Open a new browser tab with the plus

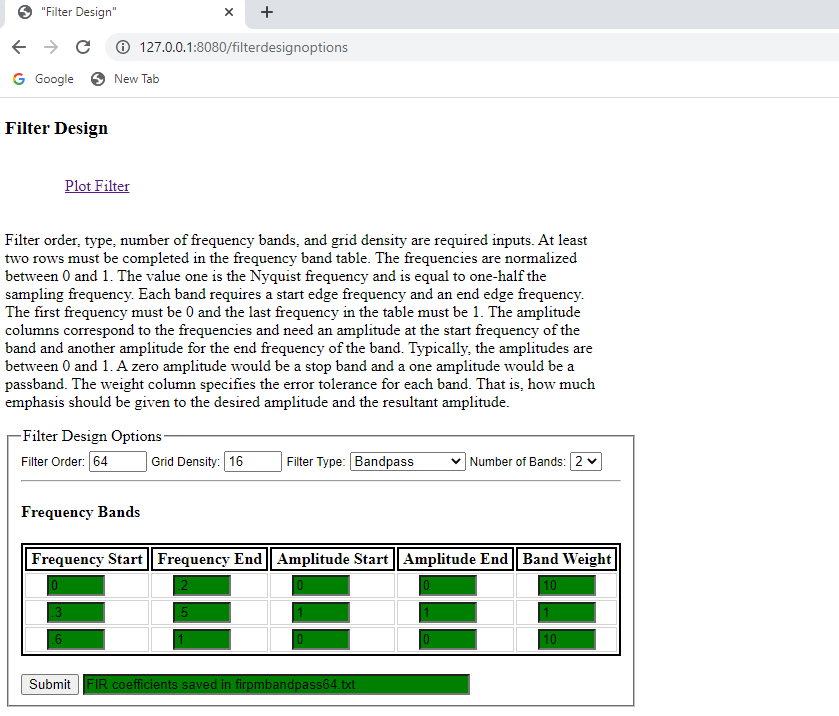pos(266,13)
